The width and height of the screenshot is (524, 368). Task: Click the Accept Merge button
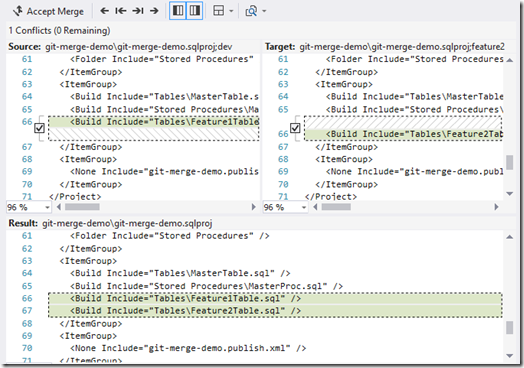pyautogui.click(x=48, y=11)
